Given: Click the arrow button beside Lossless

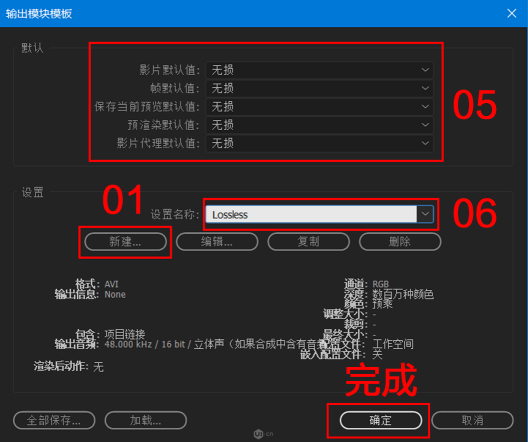Looking at the screenshot, I should click(x=425, y=214).
